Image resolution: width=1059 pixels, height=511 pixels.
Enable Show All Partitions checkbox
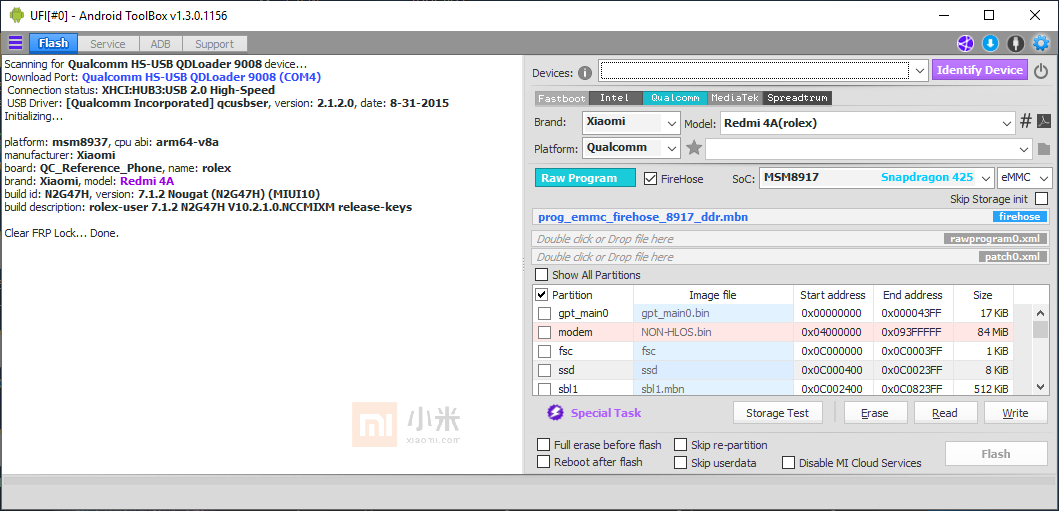(x=542, y=275)
